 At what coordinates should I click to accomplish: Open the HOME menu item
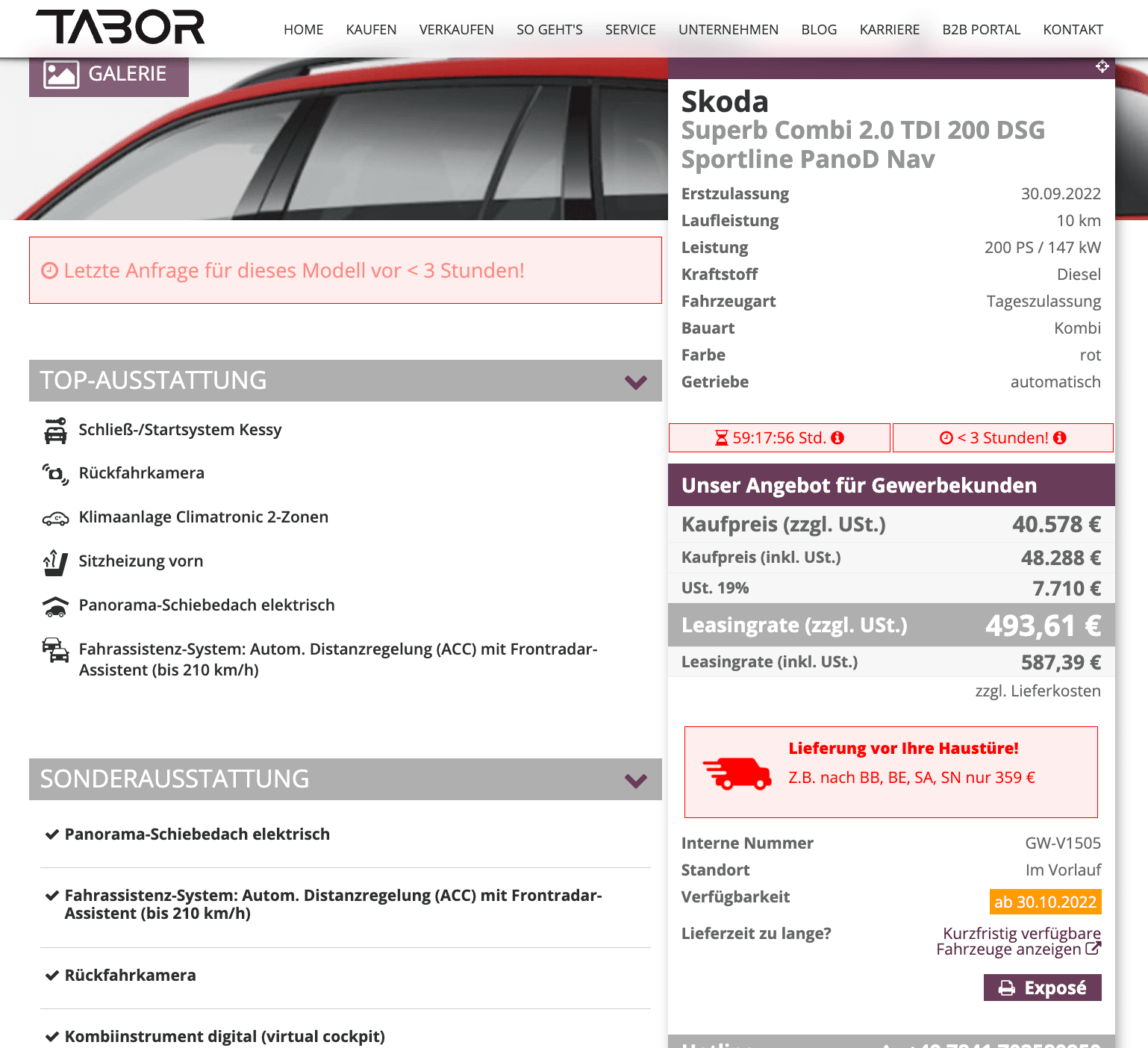click(303, 30)
